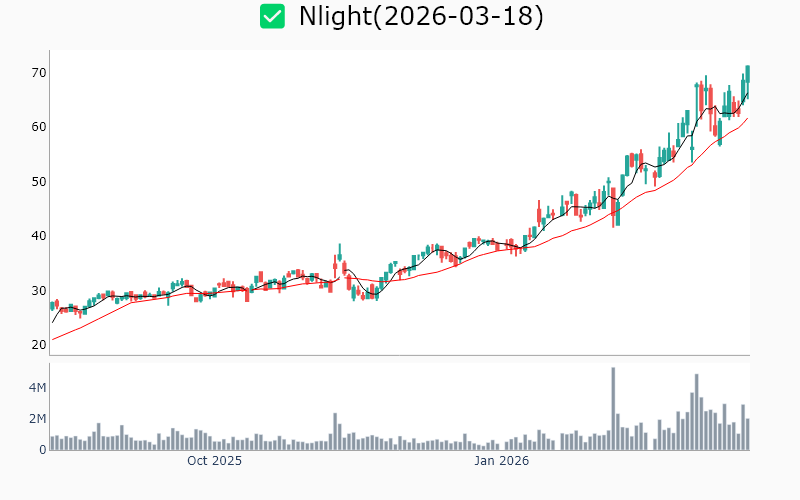
Task: Click the rightmost volume bar
Action: [x=747, y=434]
